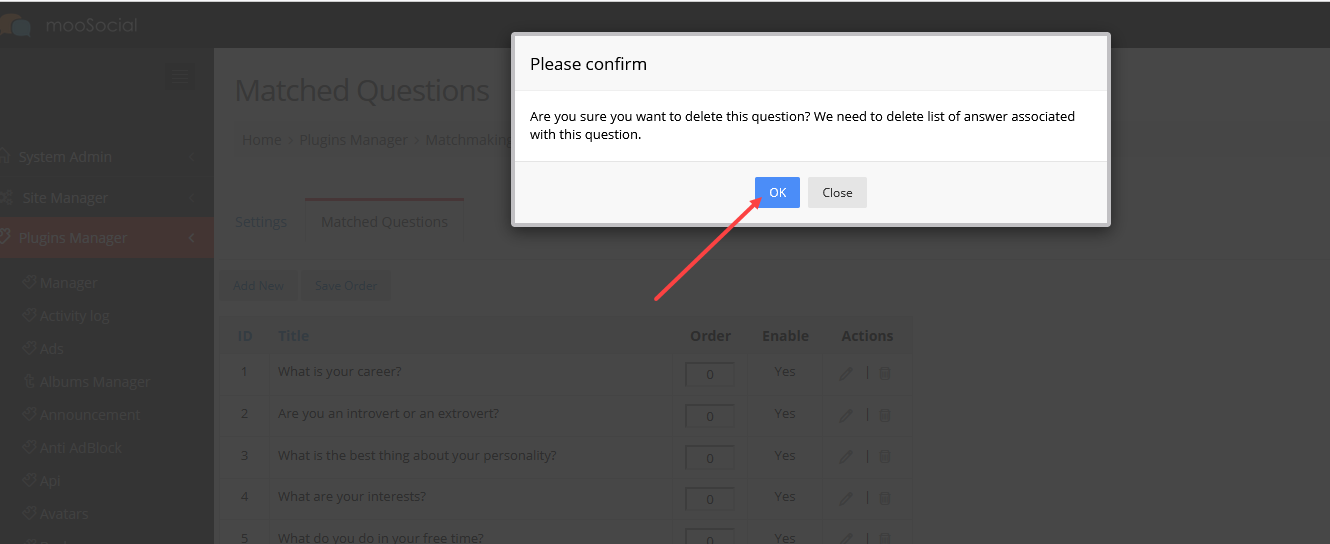Delete the 'What are your interests?' question

[x=885, y=498]
